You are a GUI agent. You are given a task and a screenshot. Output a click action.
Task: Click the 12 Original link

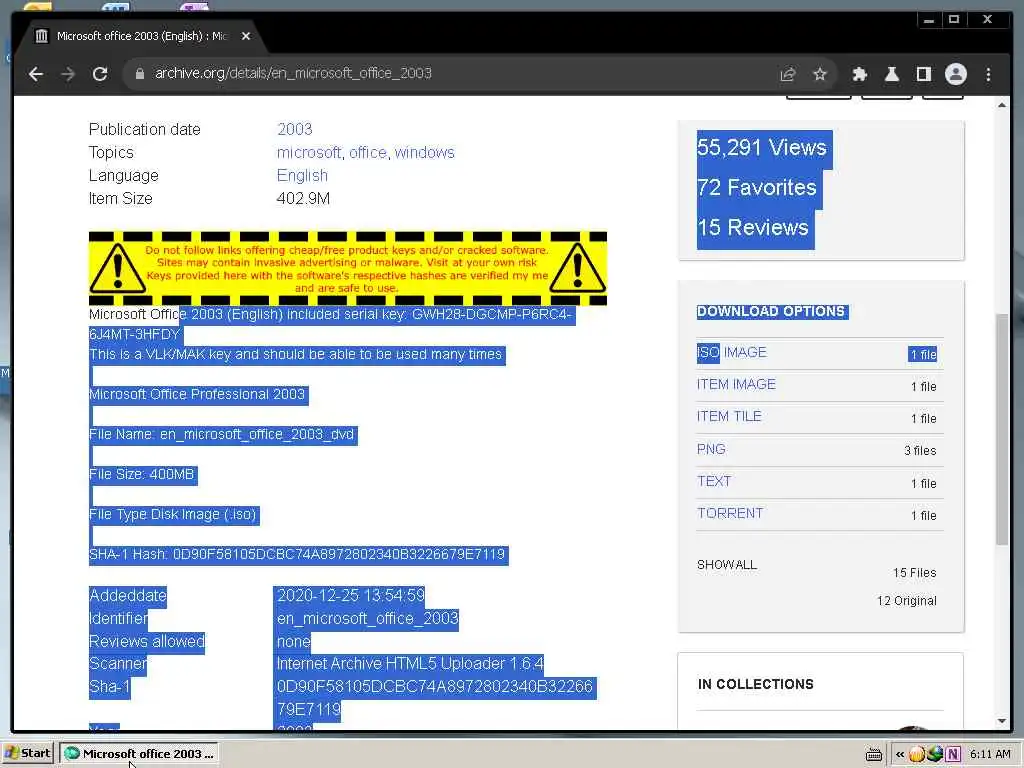click(x=906, y=601)
